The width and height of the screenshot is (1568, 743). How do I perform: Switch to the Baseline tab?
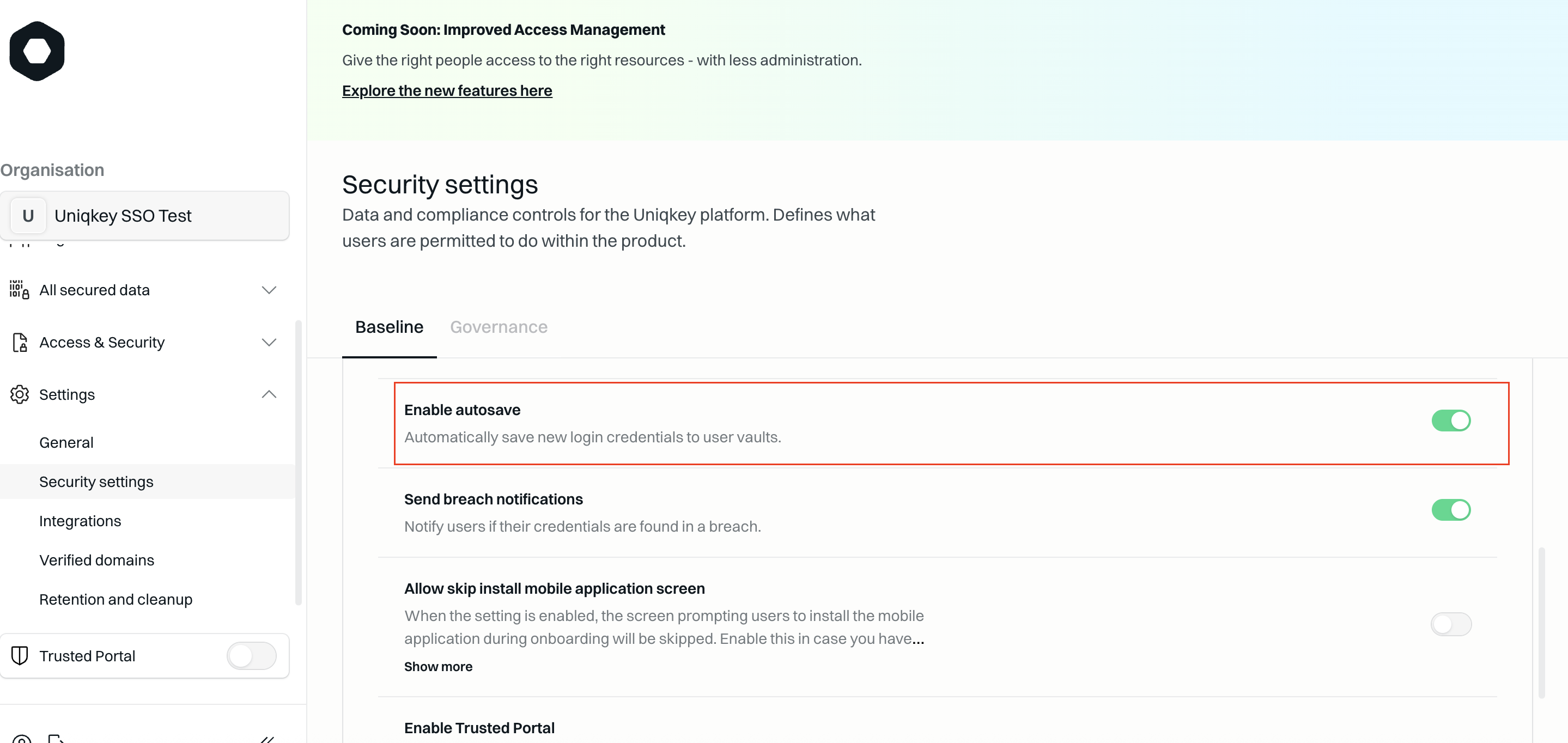[x=389, y=327]
